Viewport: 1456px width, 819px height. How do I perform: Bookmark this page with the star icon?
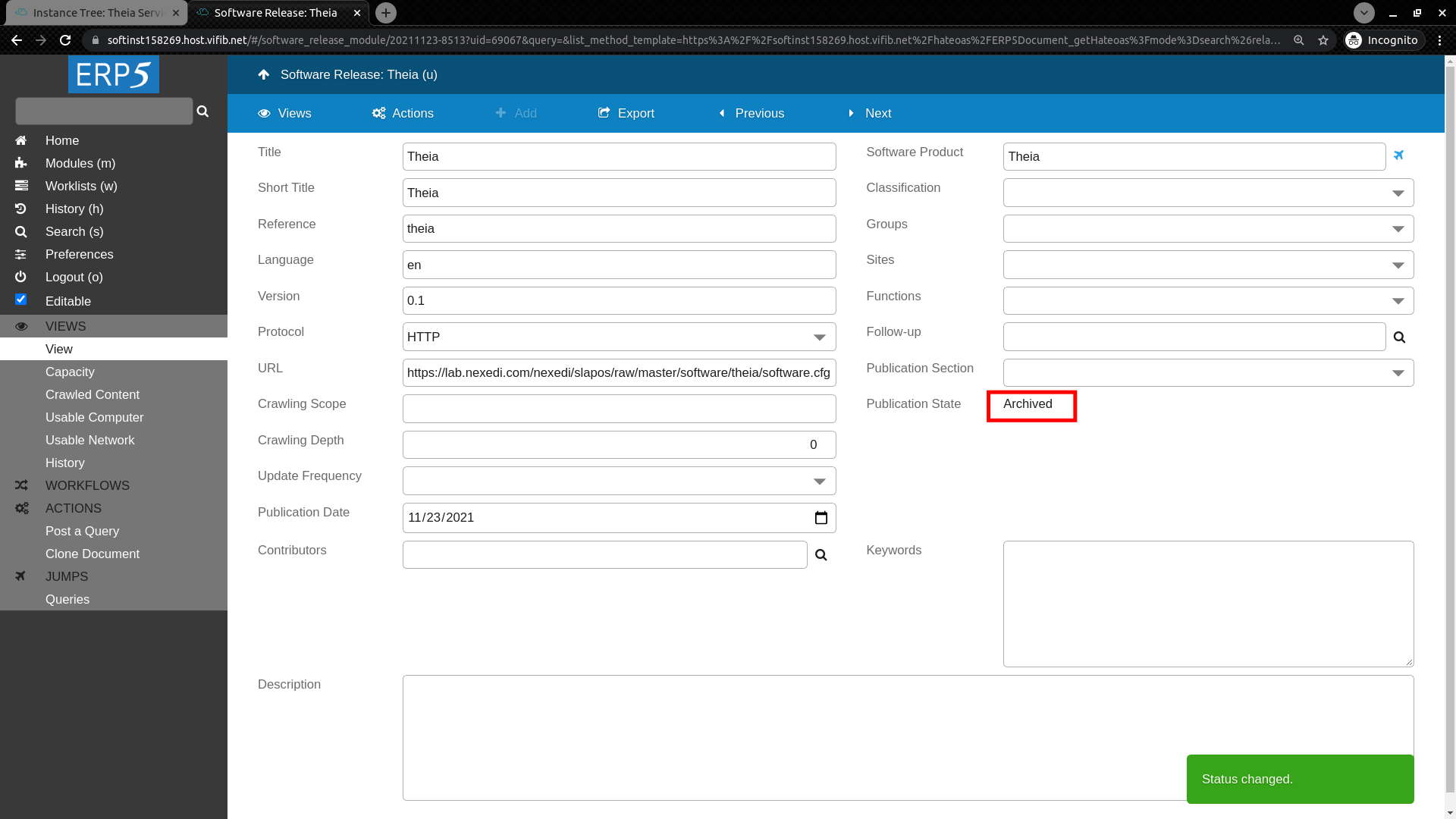click(x=1323, y=40)
